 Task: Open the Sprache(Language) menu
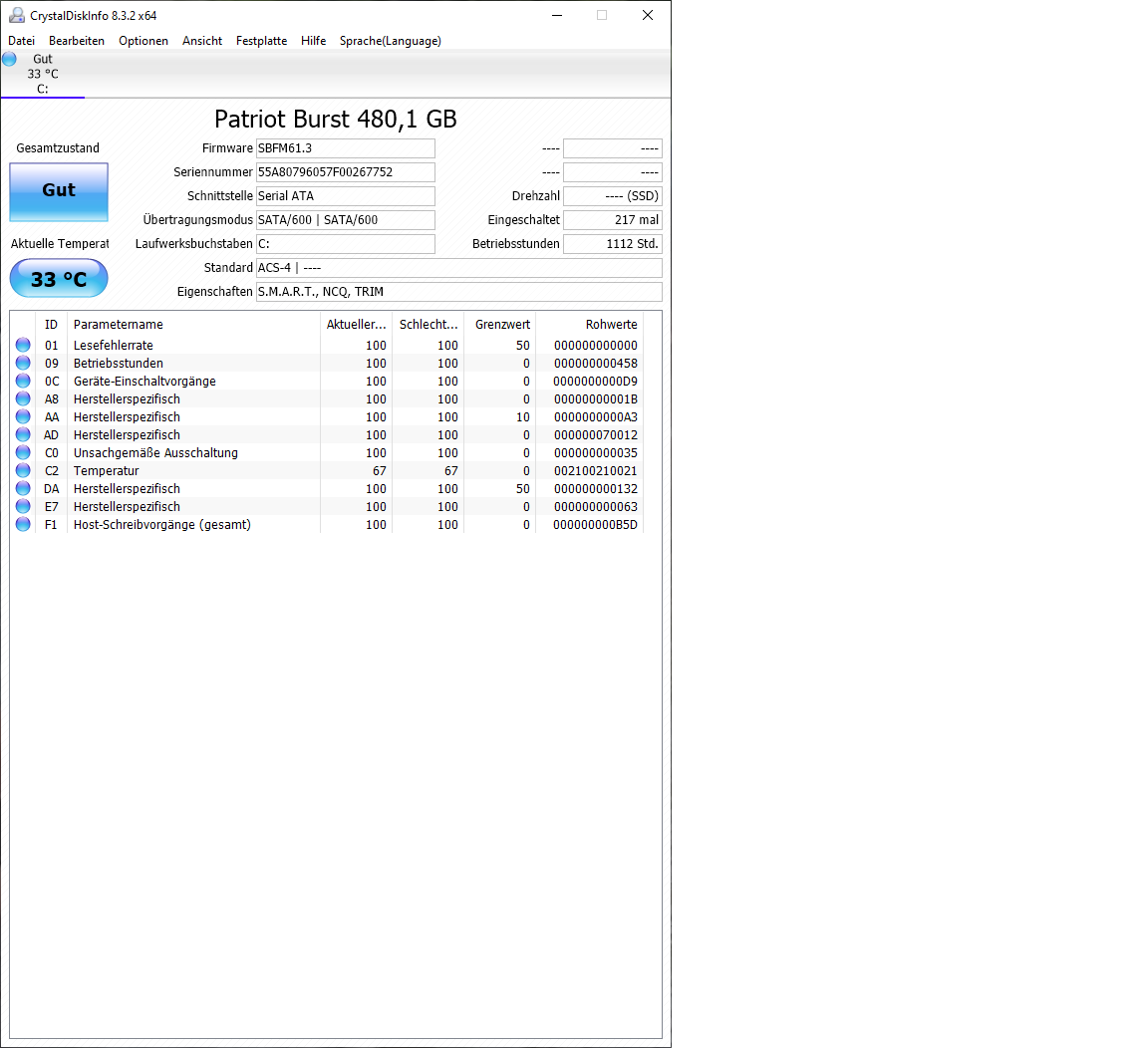coord(391,41)
